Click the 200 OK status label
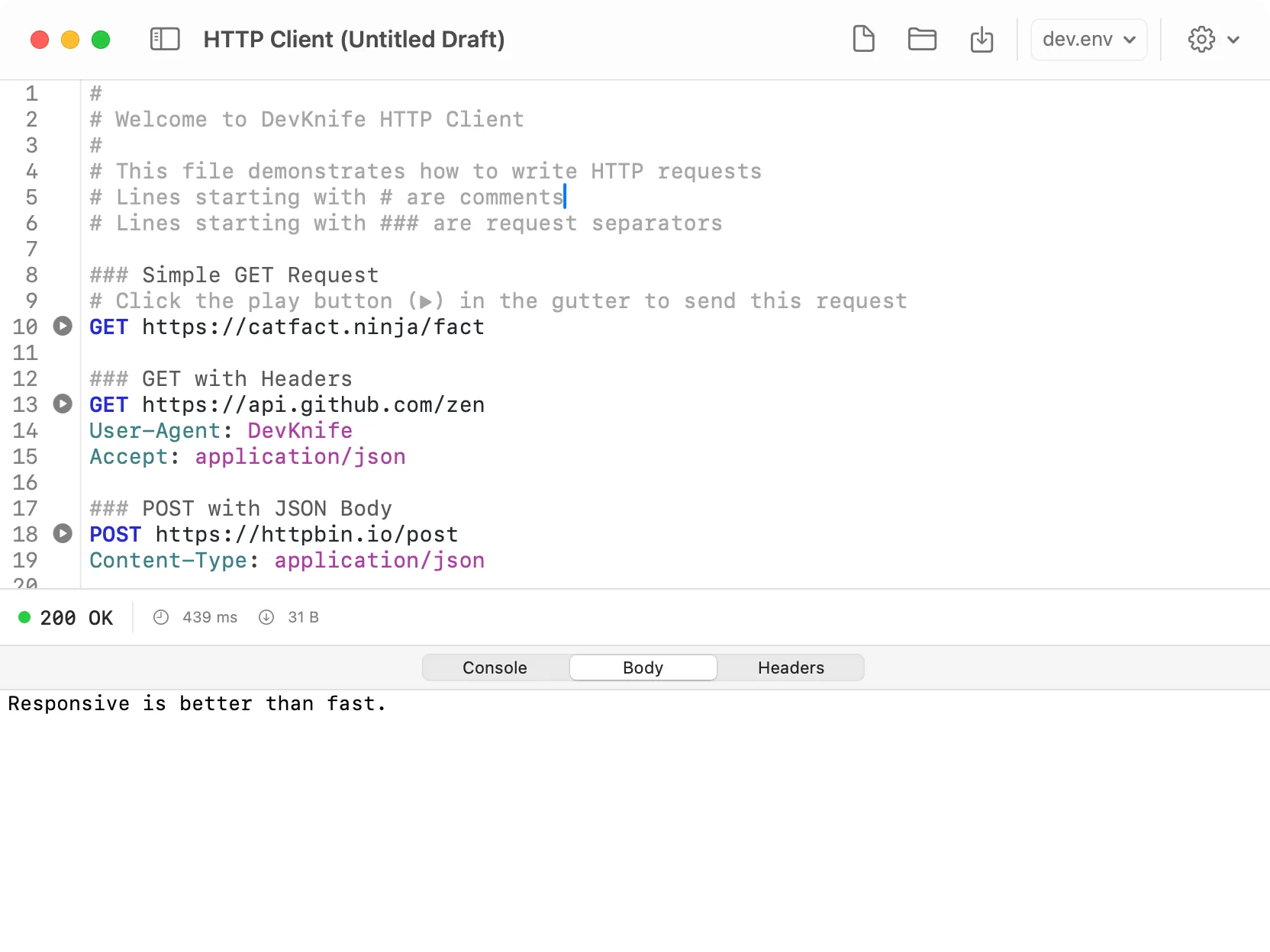The image size is (1270, 952). [76, 617]
